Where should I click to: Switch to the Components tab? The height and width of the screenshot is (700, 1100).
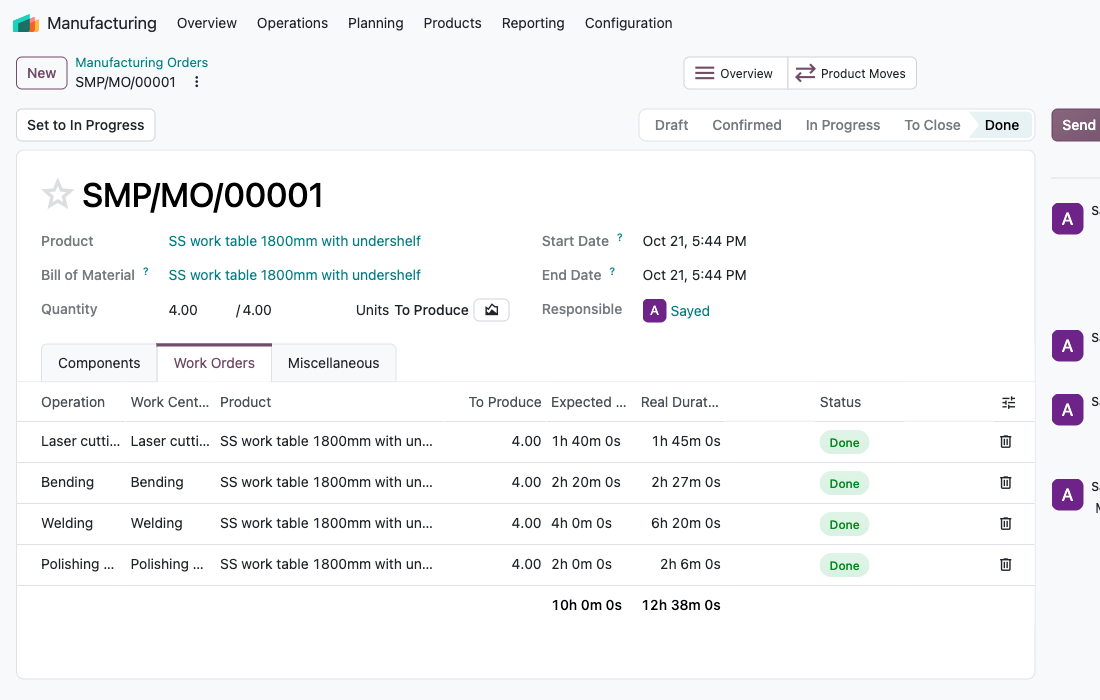[99, 363]
